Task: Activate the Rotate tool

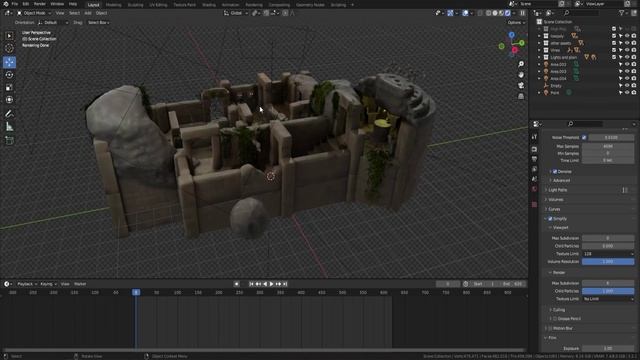Action: click(9, 75)
